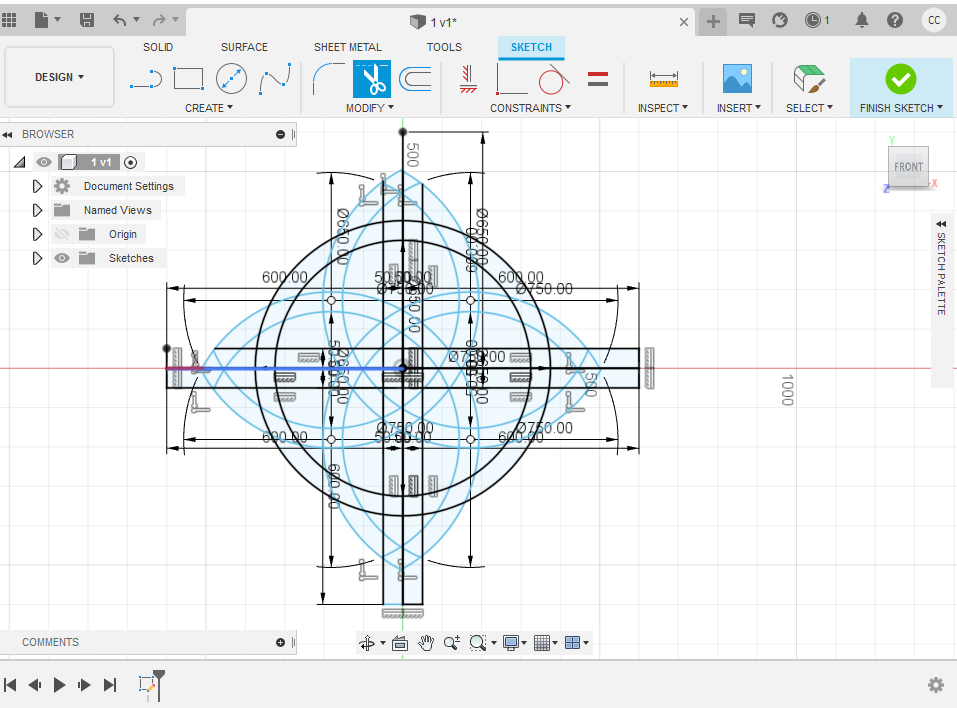Click the Select tool icon
This screenshot has height=708, width=957.
[x=809, y=79]
